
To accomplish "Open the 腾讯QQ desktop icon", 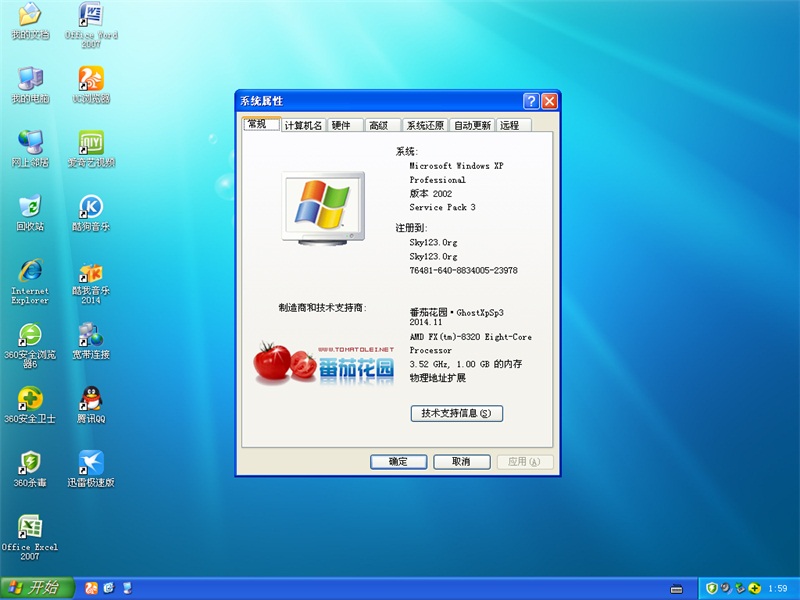I will click(91, 399).
